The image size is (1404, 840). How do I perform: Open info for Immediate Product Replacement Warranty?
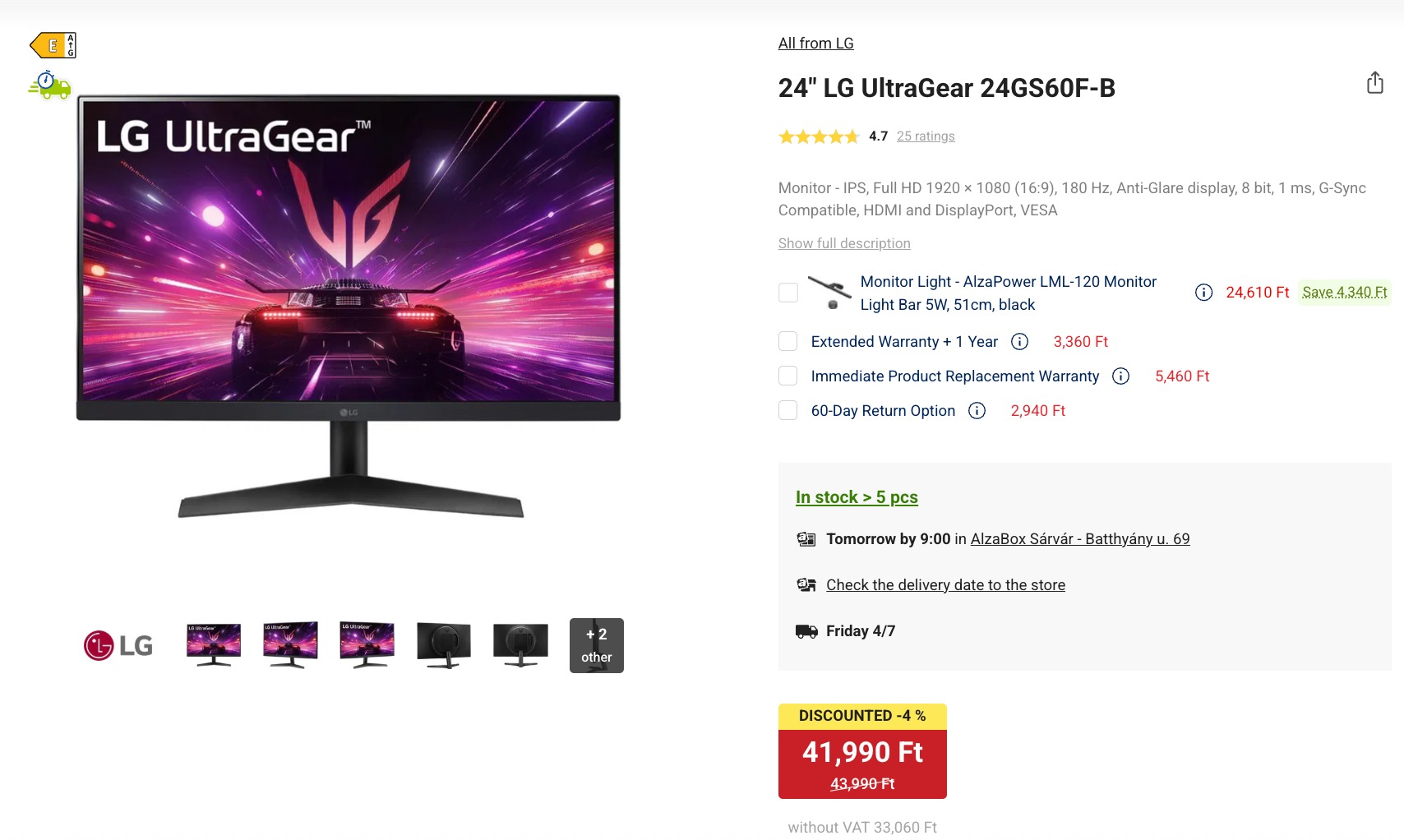pyautogui.click(x=1120, y=376)
